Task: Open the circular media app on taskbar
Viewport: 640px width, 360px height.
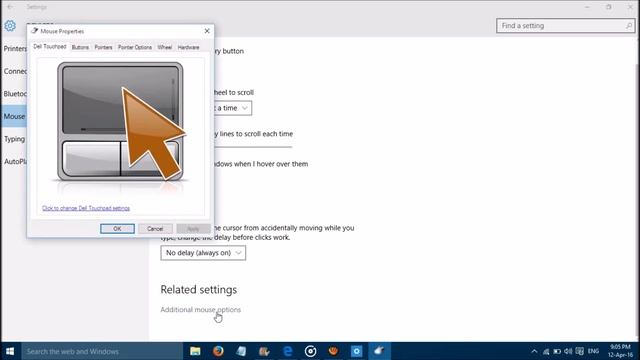Action: pyautogui.click(x=310, y=351)
